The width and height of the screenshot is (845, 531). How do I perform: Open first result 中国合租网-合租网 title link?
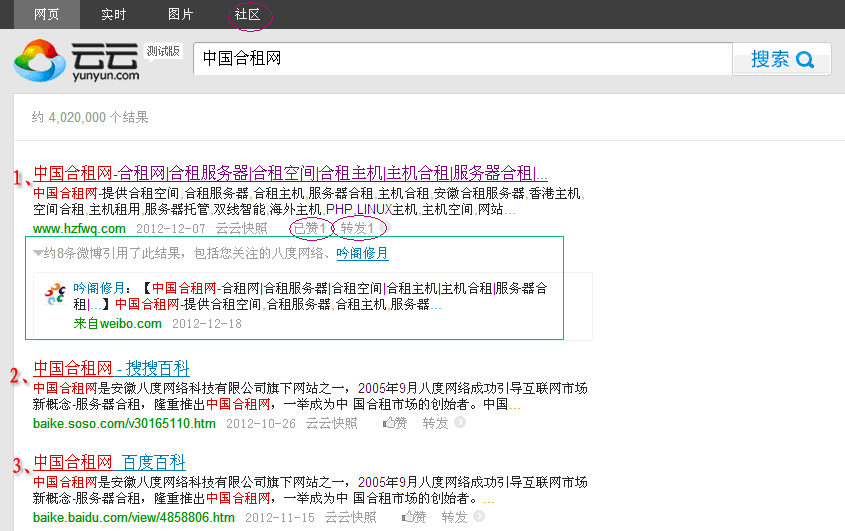[x=290, y=172]
